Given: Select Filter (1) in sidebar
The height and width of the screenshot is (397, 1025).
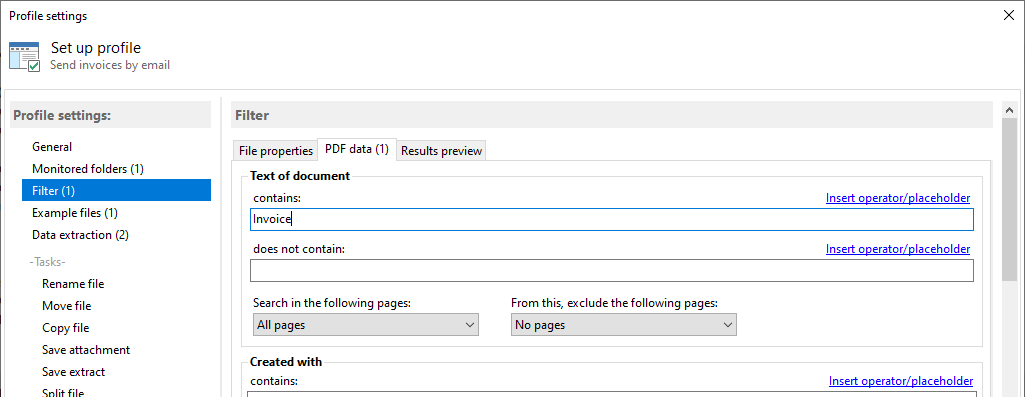Looking at the screenshot, I should 116,190.
